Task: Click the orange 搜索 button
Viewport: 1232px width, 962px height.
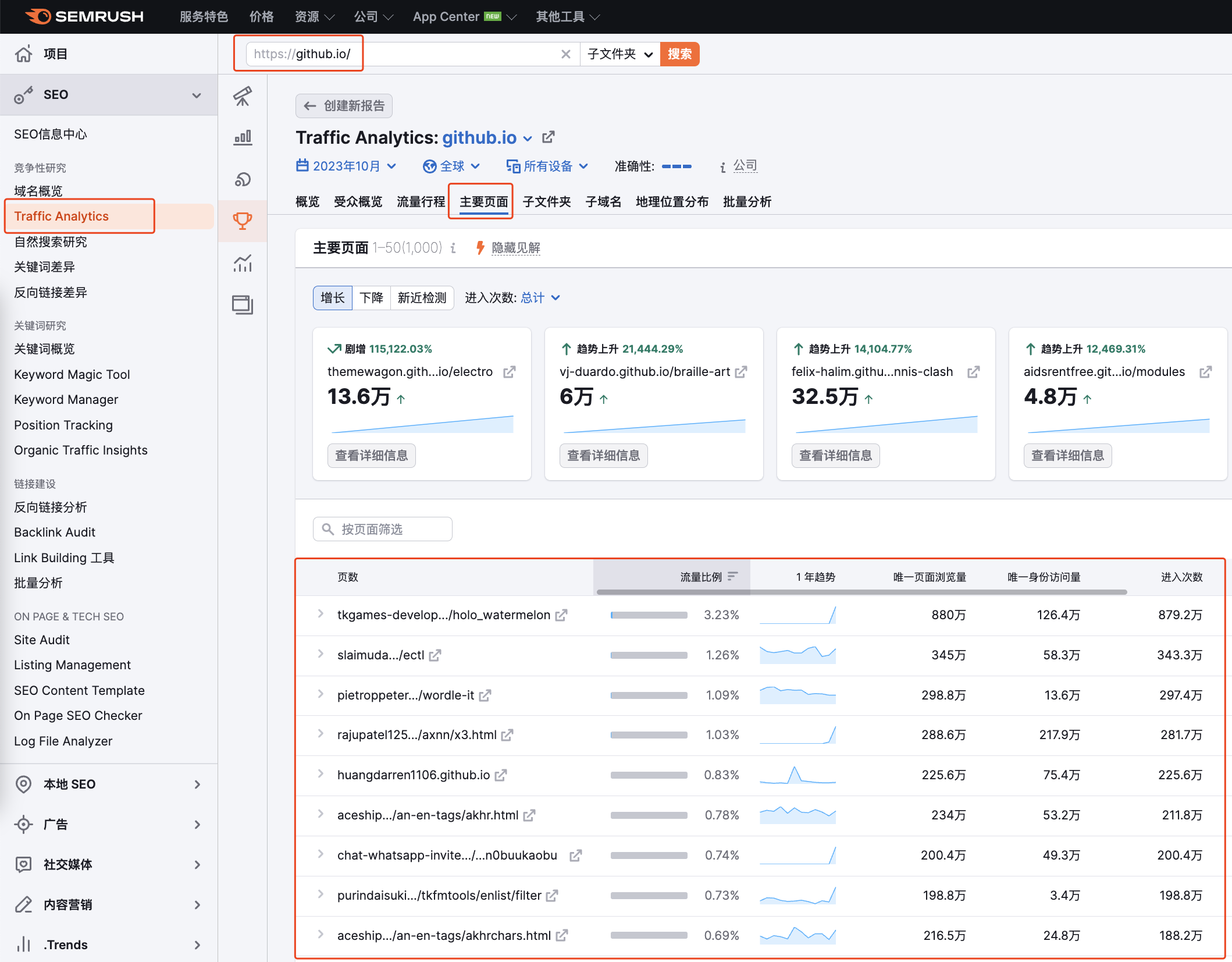Action: (x=679, y=54)
